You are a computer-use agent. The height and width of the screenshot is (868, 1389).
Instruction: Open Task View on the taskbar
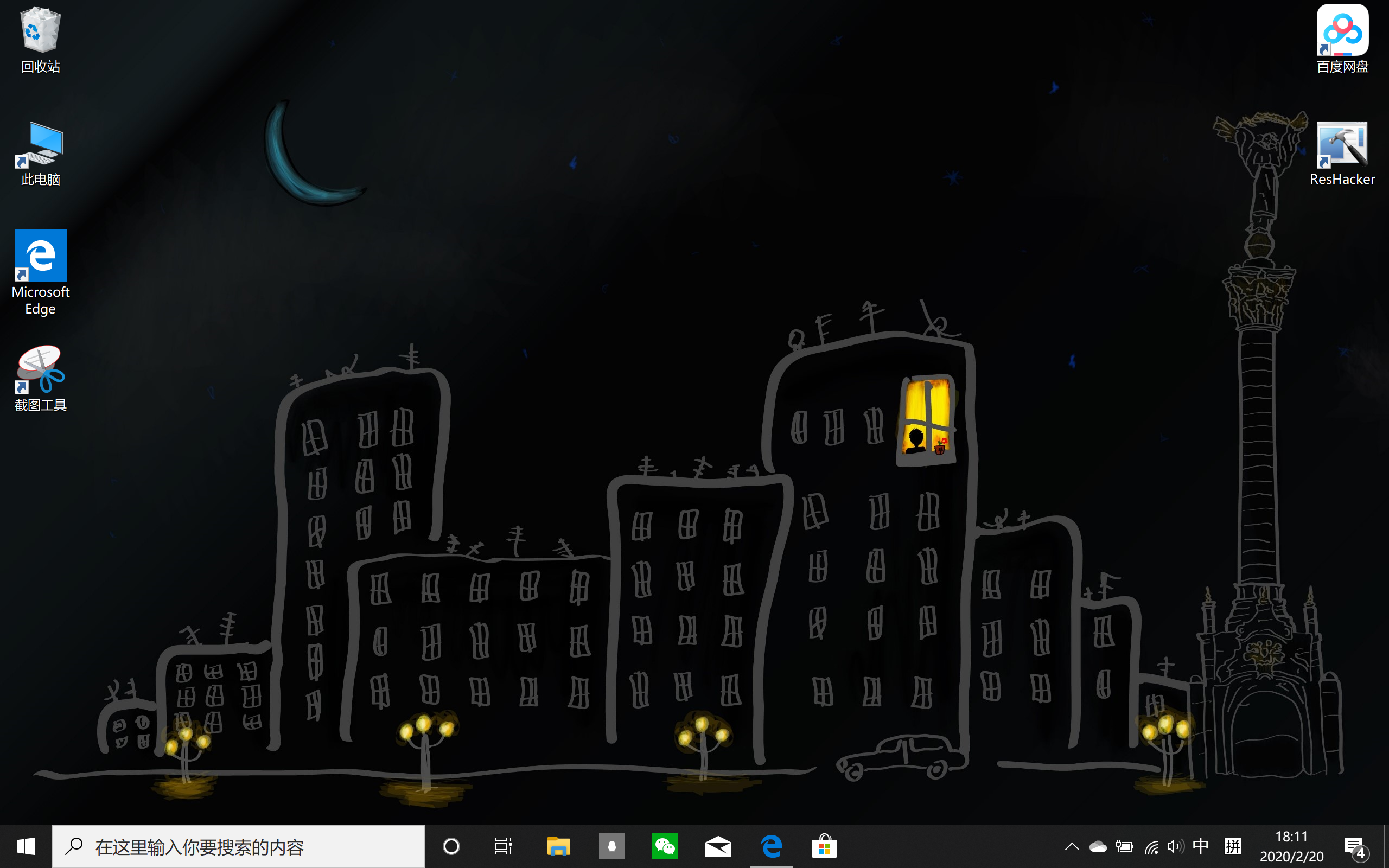(503, 846)
